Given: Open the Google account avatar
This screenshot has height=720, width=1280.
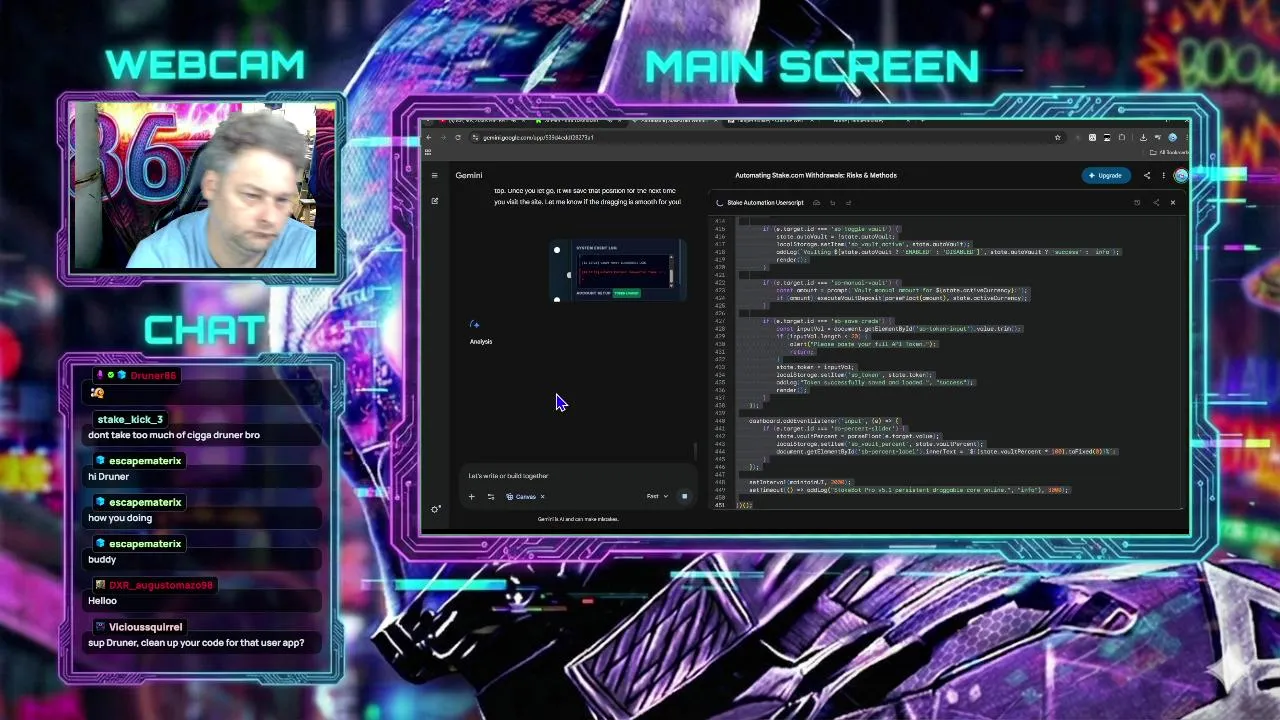Looking at the screenshot, I should coord(1181,175).
